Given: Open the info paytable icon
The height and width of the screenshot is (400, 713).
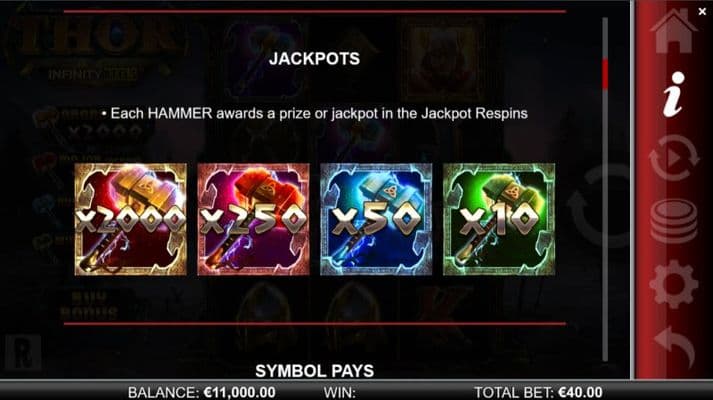Looking at the screenshot, I should [x=674, y=95].
